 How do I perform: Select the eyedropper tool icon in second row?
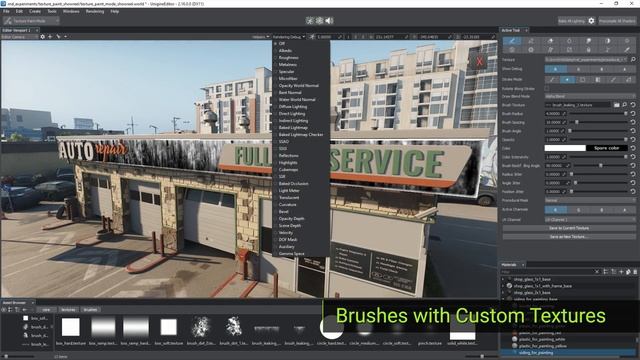point(627,50)
